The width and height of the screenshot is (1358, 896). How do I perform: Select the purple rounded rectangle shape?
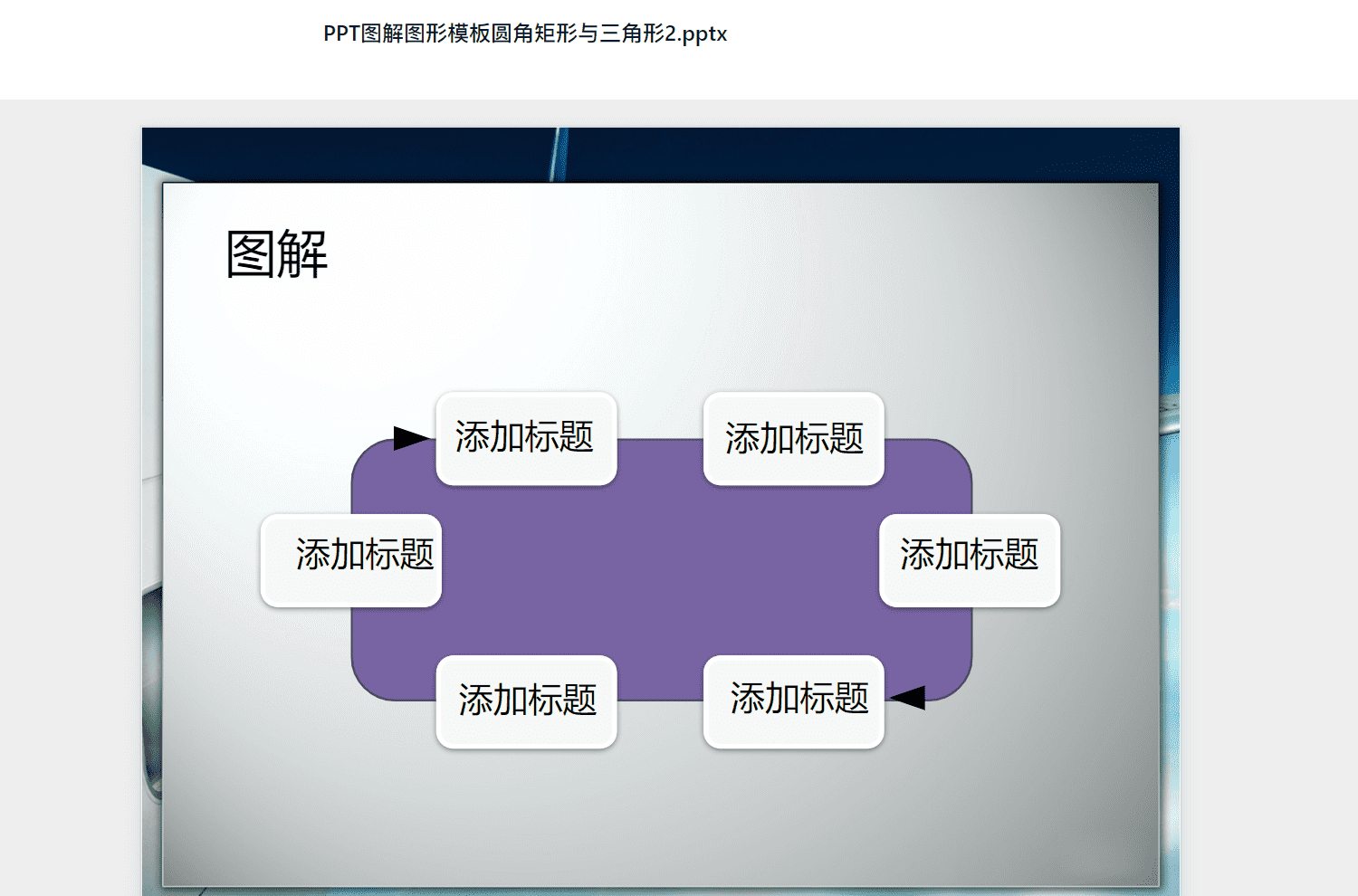coord(661,570)
